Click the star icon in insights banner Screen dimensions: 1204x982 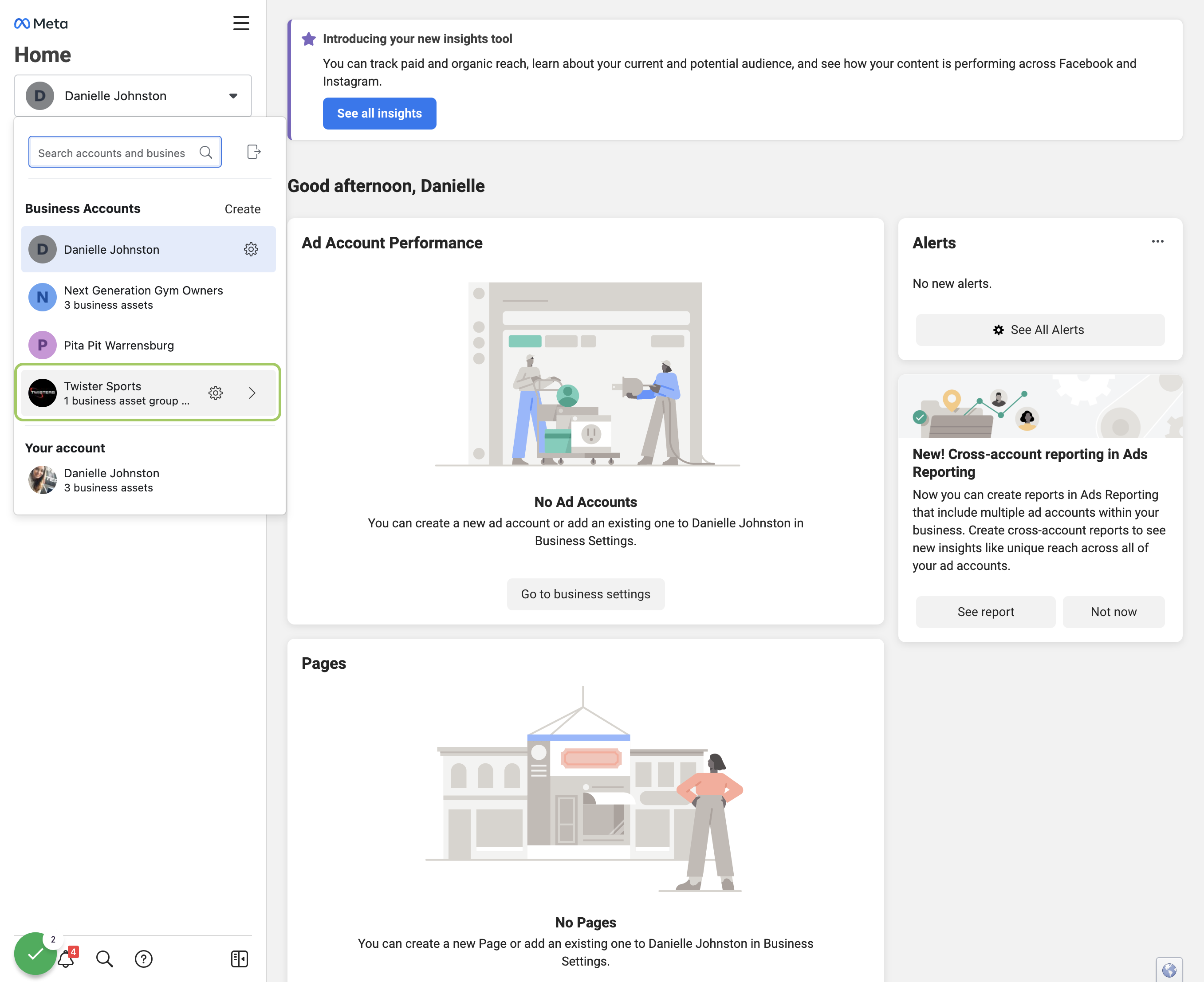tap(309, 39)
